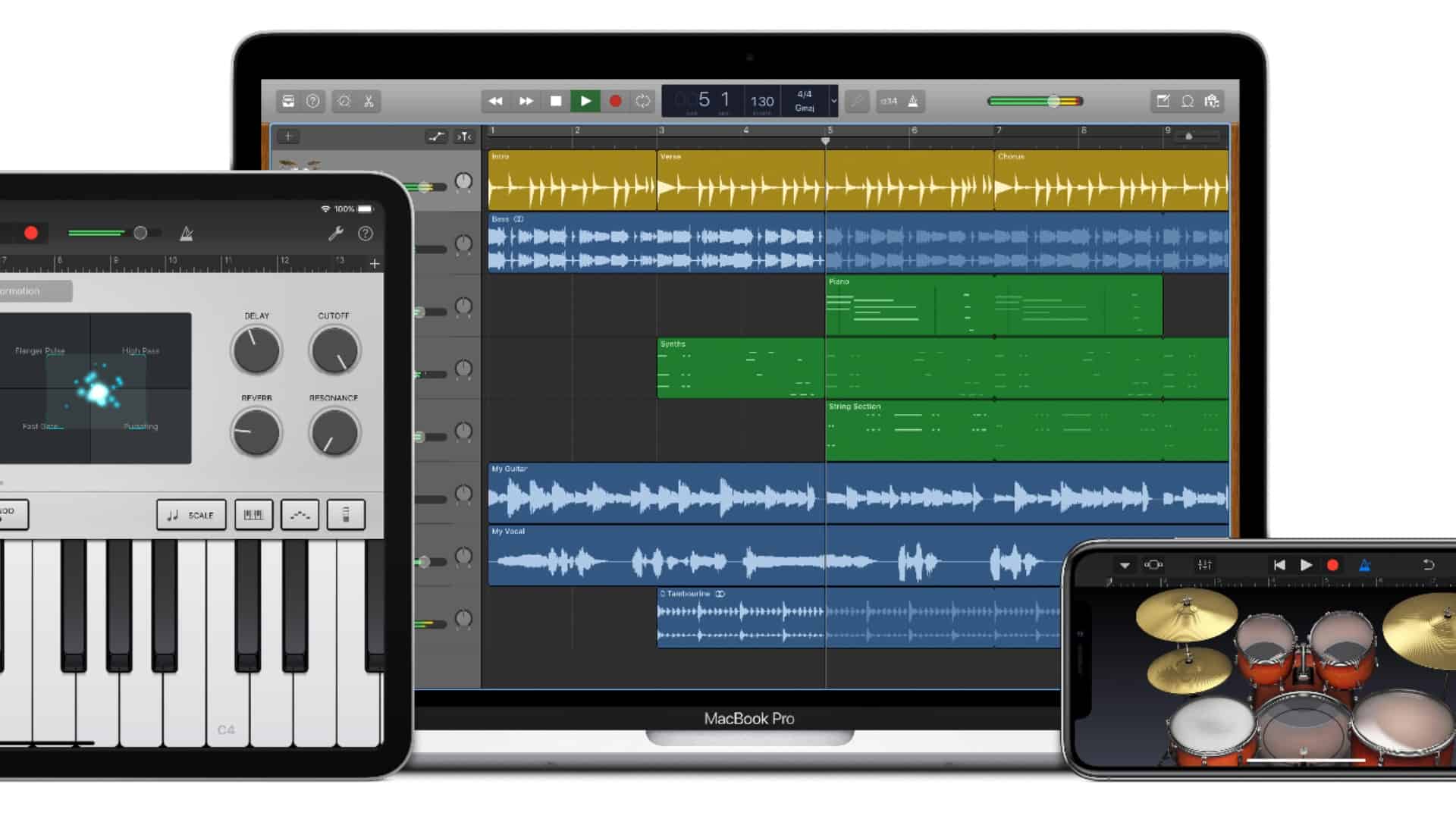Screen dimensions: 1456x819
Task: Click the green Play button on MacBook
Action: click(585, 101)
